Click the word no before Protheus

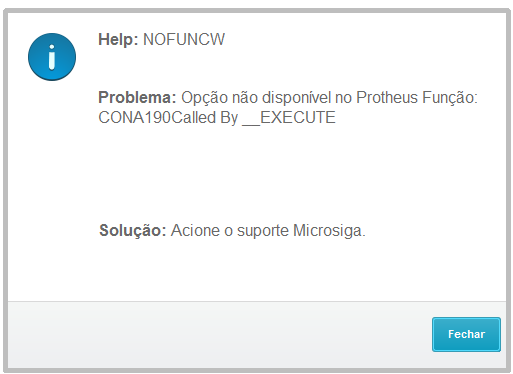coord(343,98)
